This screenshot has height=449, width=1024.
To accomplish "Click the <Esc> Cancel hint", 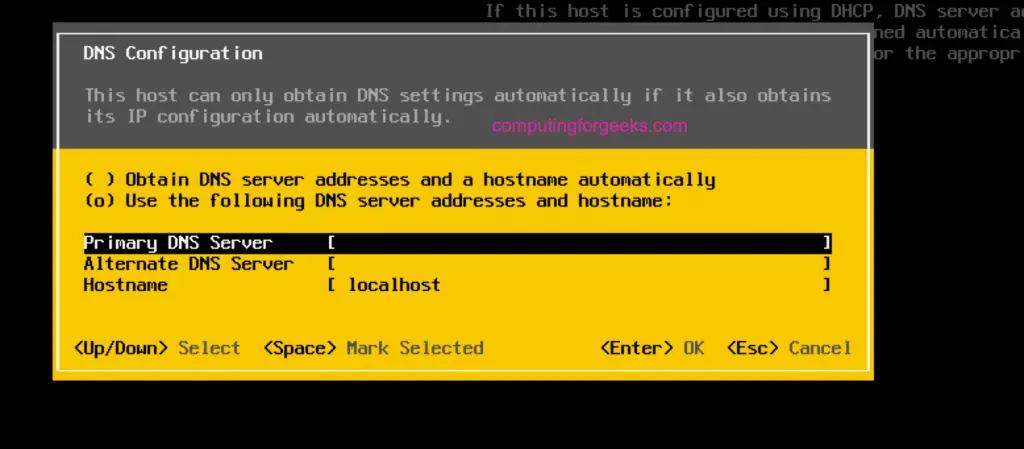I will (x=789, y=348).
